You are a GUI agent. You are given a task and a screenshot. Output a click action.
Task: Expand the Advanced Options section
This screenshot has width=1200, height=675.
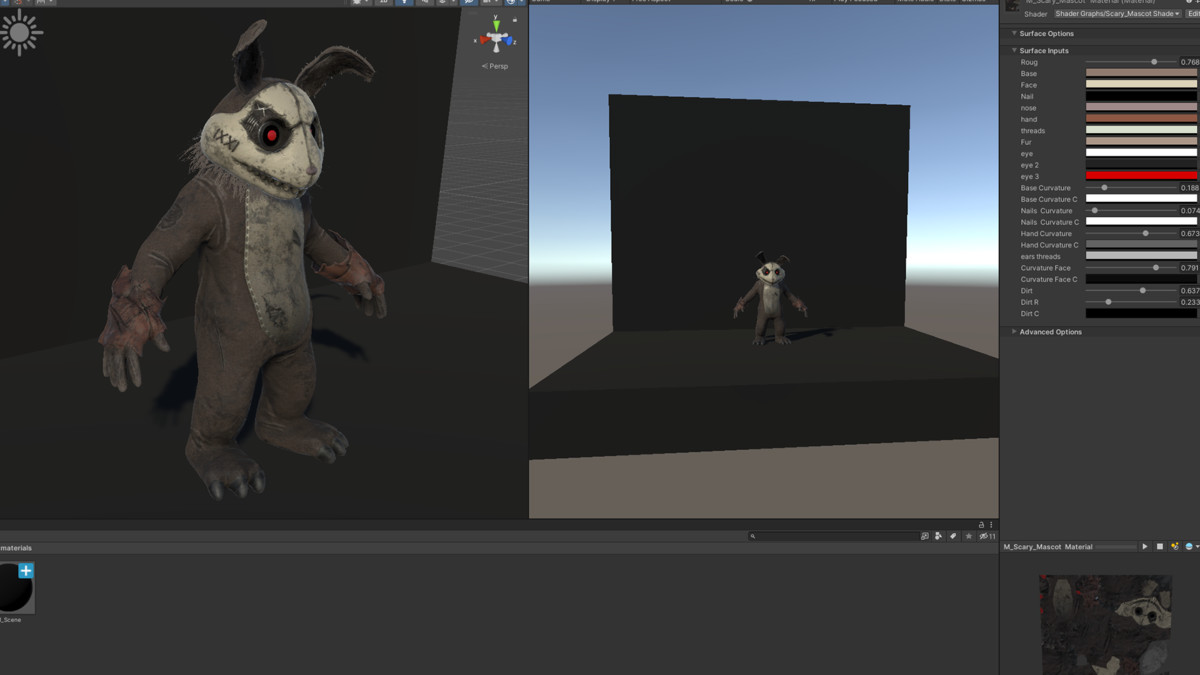[x=1014, y=331]
